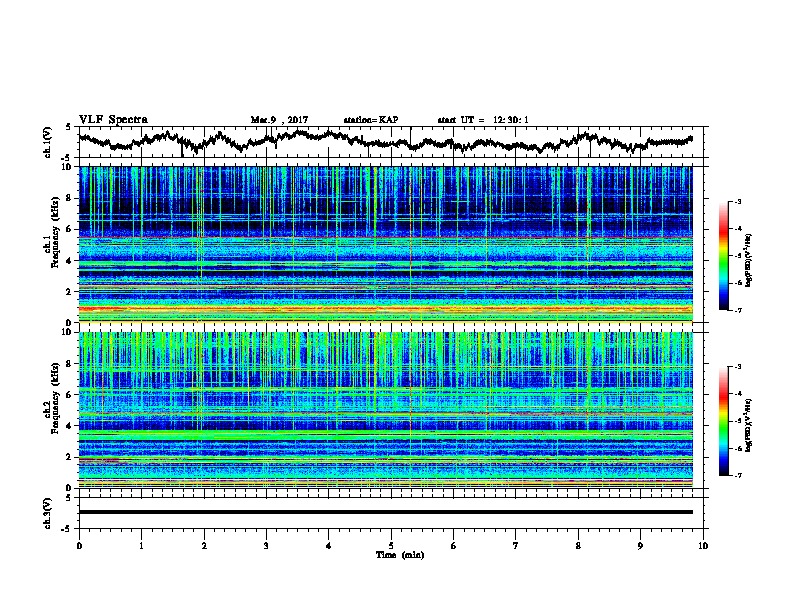Click the ch.1 color bar log(PSD) label
Screen dimensions: 792x612
749,261
